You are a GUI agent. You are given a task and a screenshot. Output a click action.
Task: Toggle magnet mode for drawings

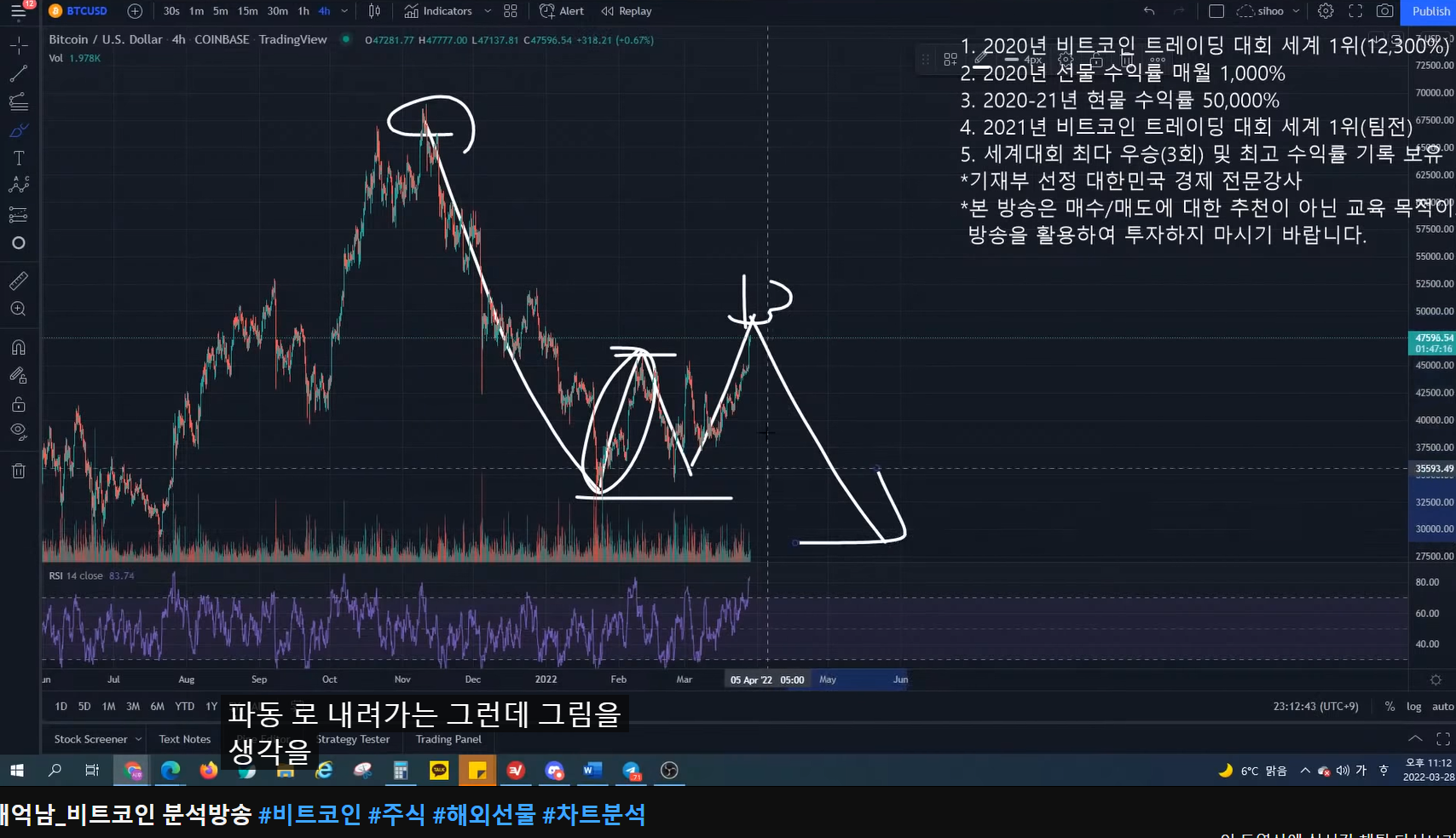[x=19, y=347]
